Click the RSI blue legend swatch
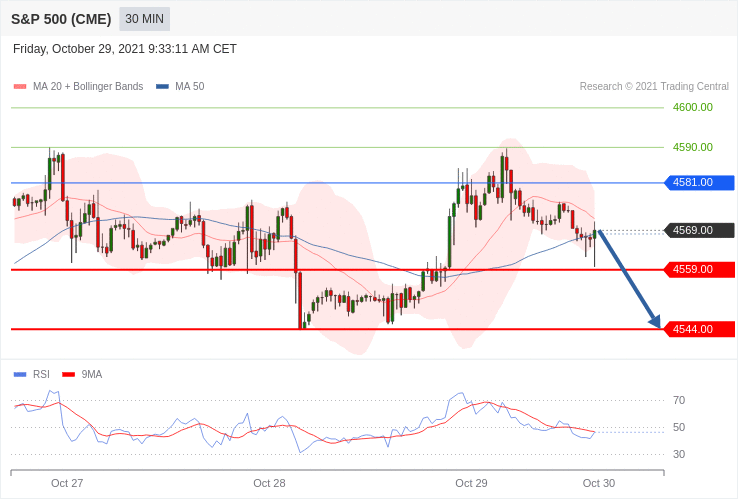Image resolution: width=738 pixels, height=500 pixels. point(20,375)
